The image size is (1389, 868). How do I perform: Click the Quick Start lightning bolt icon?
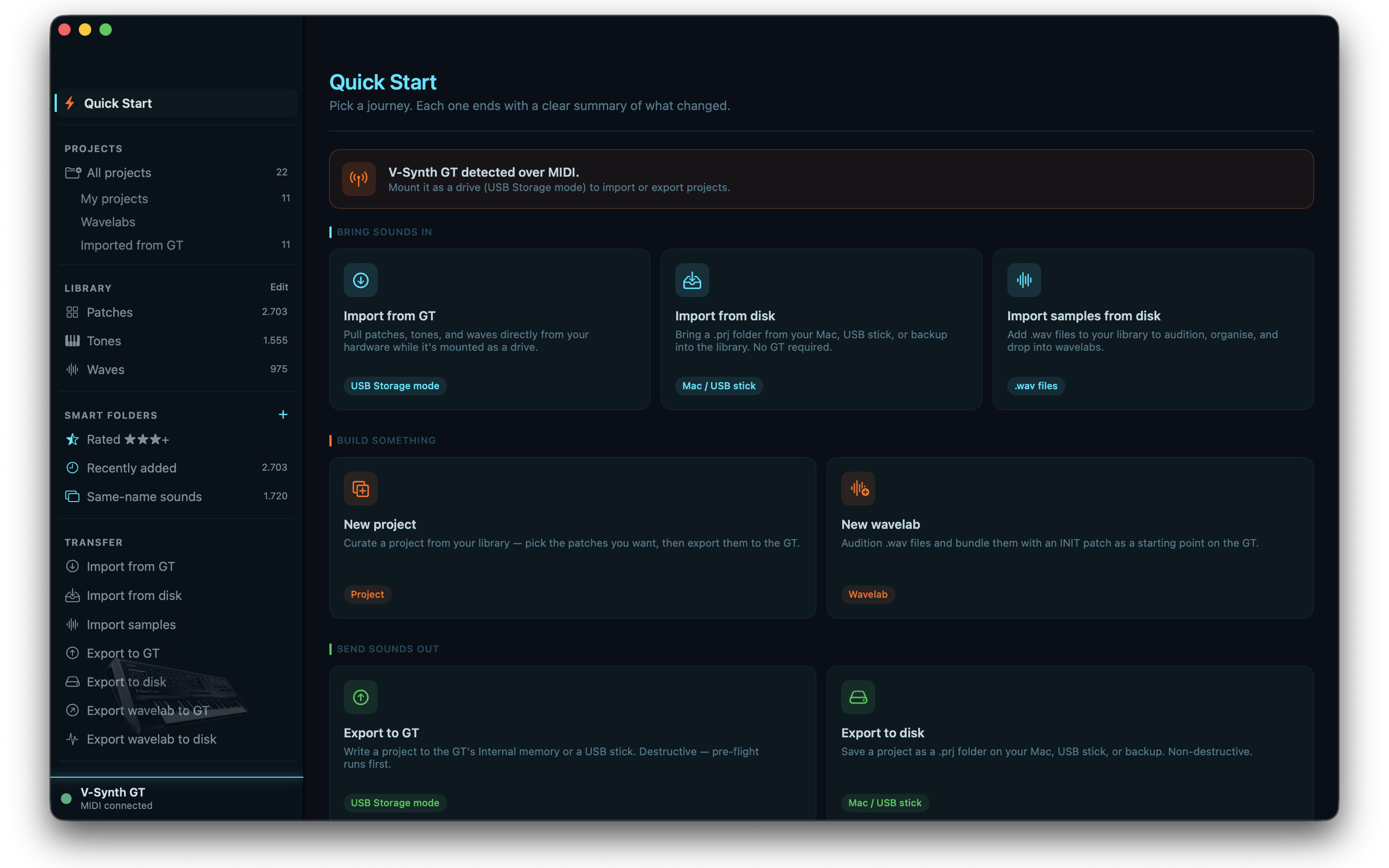(x=70, y=103)
